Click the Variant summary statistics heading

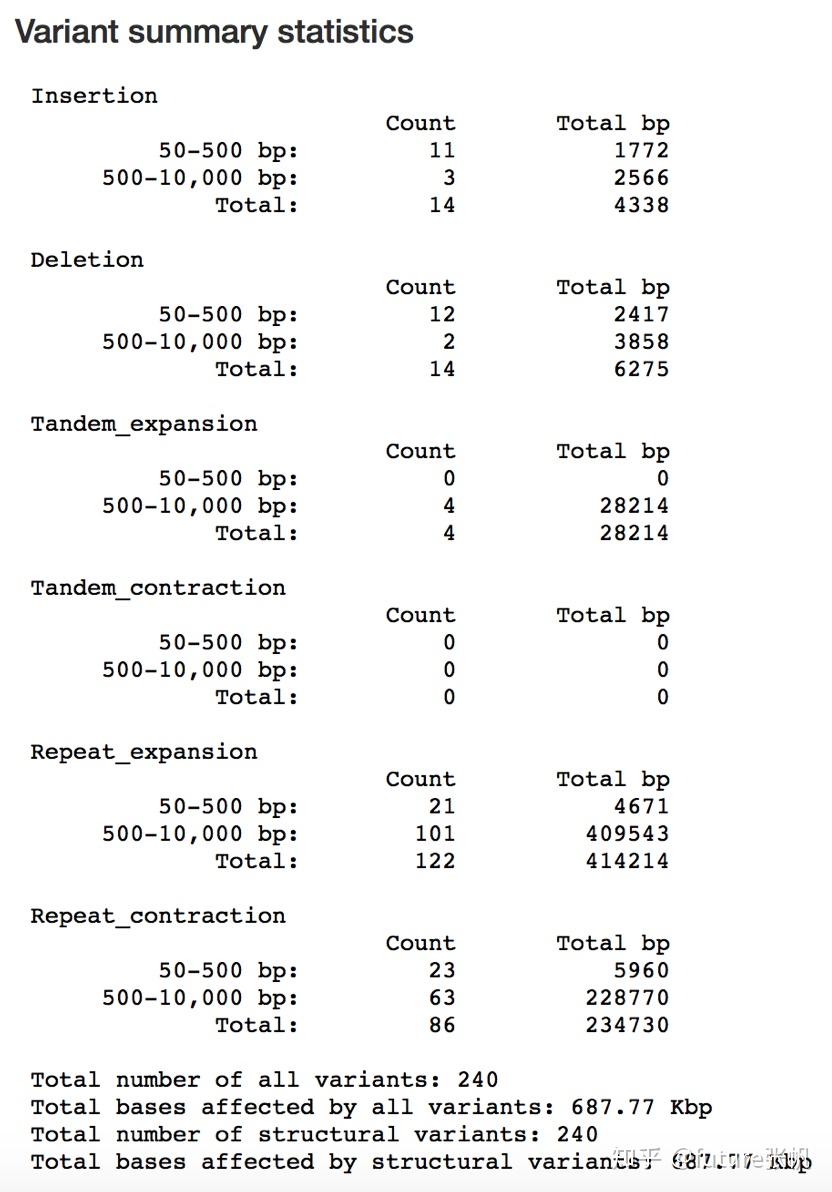coord(214,32)
